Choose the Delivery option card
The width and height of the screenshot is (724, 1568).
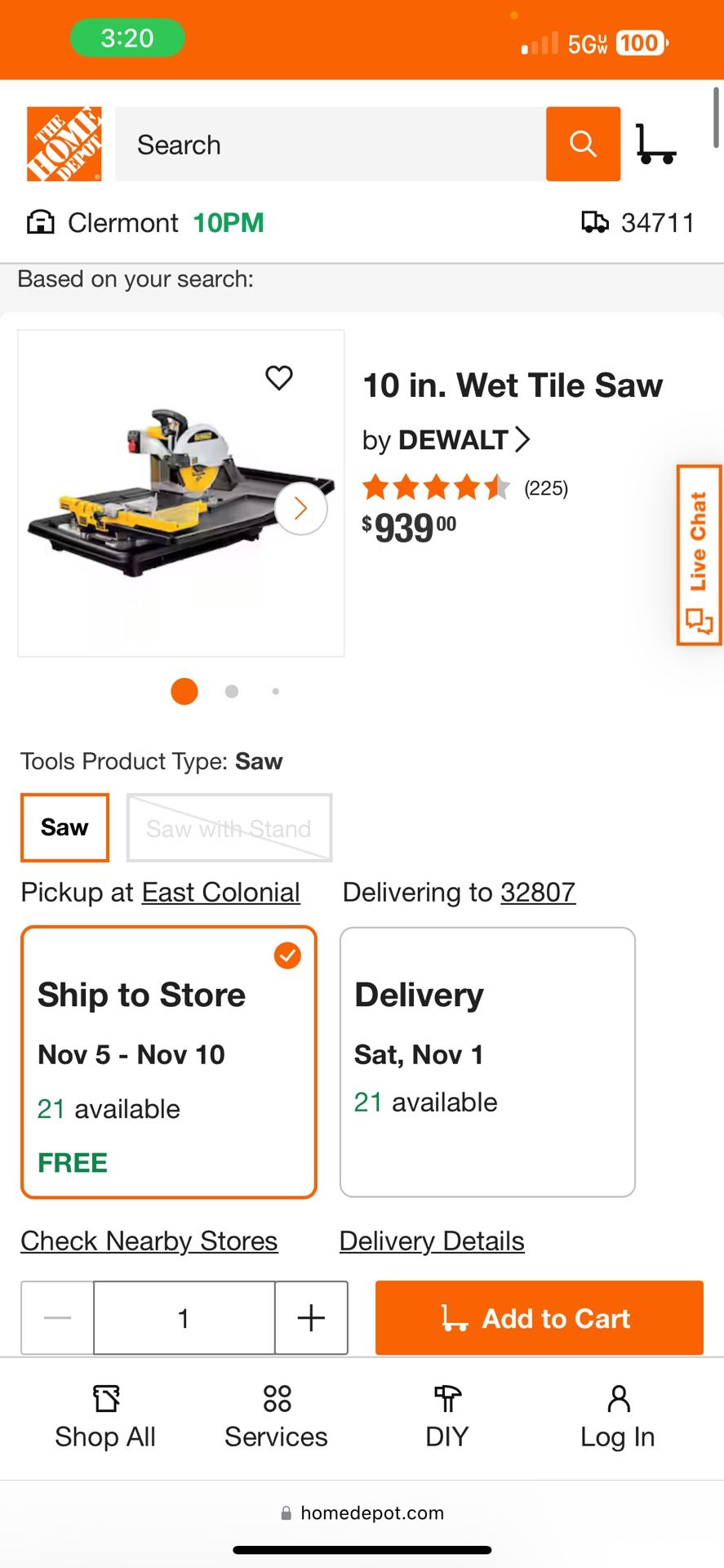coord(487,1062)
